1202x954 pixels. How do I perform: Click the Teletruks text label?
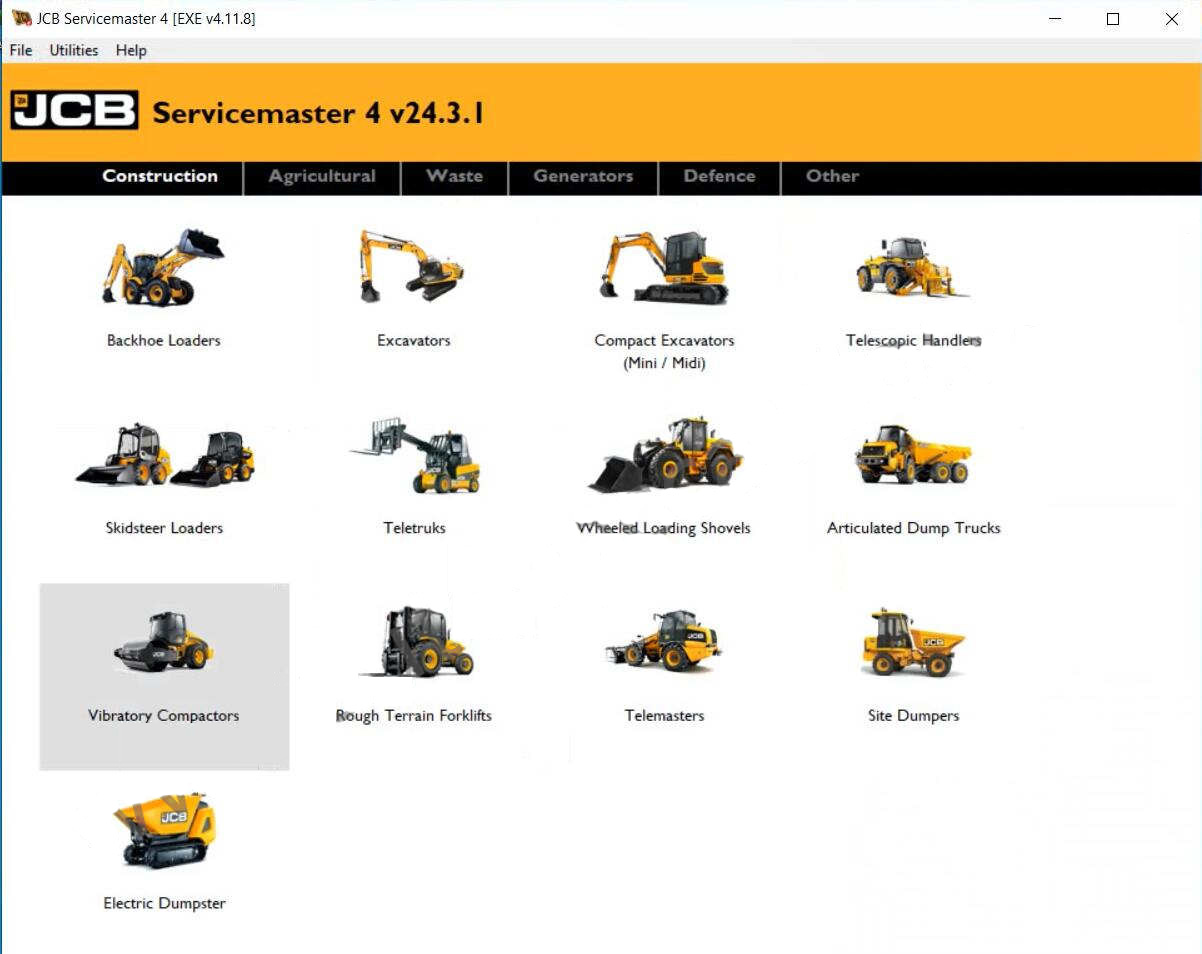tap(414, 528)
